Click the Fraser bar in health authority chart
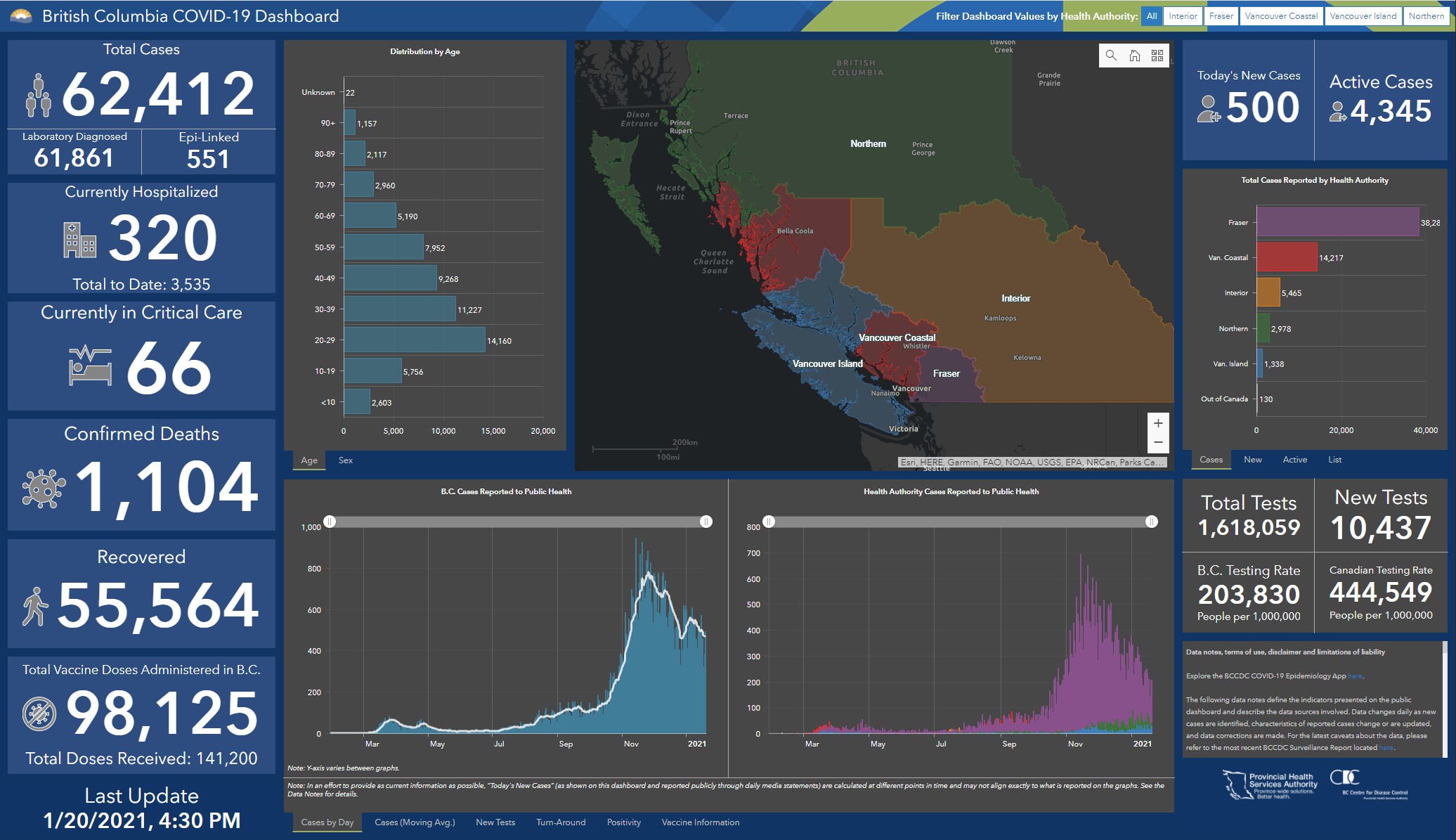This screenshot has height=840, width=1456. coord(1338,222)
